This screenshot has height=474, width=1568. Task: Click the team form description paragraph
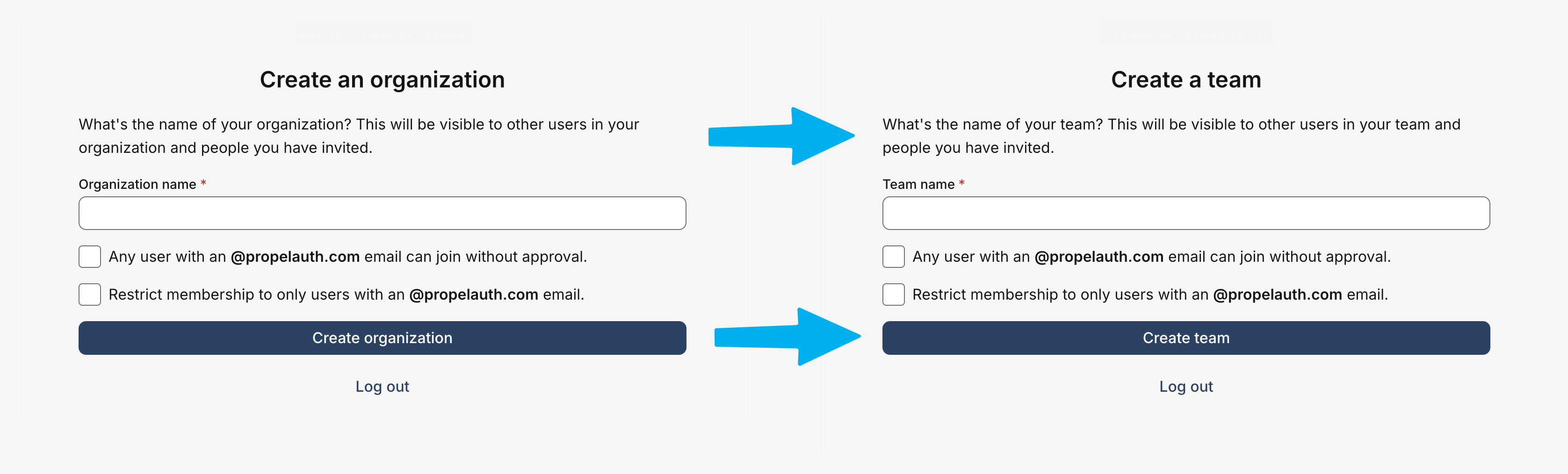[x=1171, y=136]
